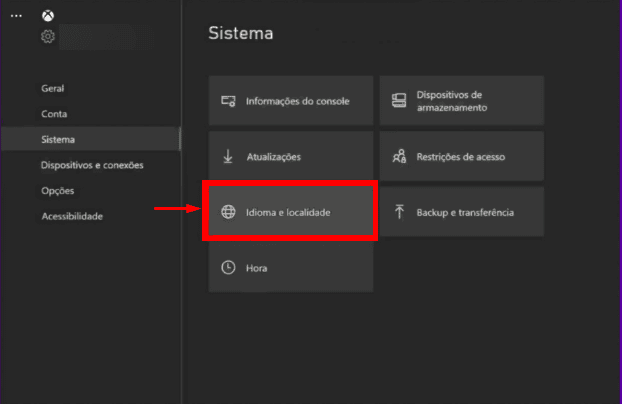Click the settings gear icon in sidebar
This screenshot has height=404, width=622.
(48, 37)
